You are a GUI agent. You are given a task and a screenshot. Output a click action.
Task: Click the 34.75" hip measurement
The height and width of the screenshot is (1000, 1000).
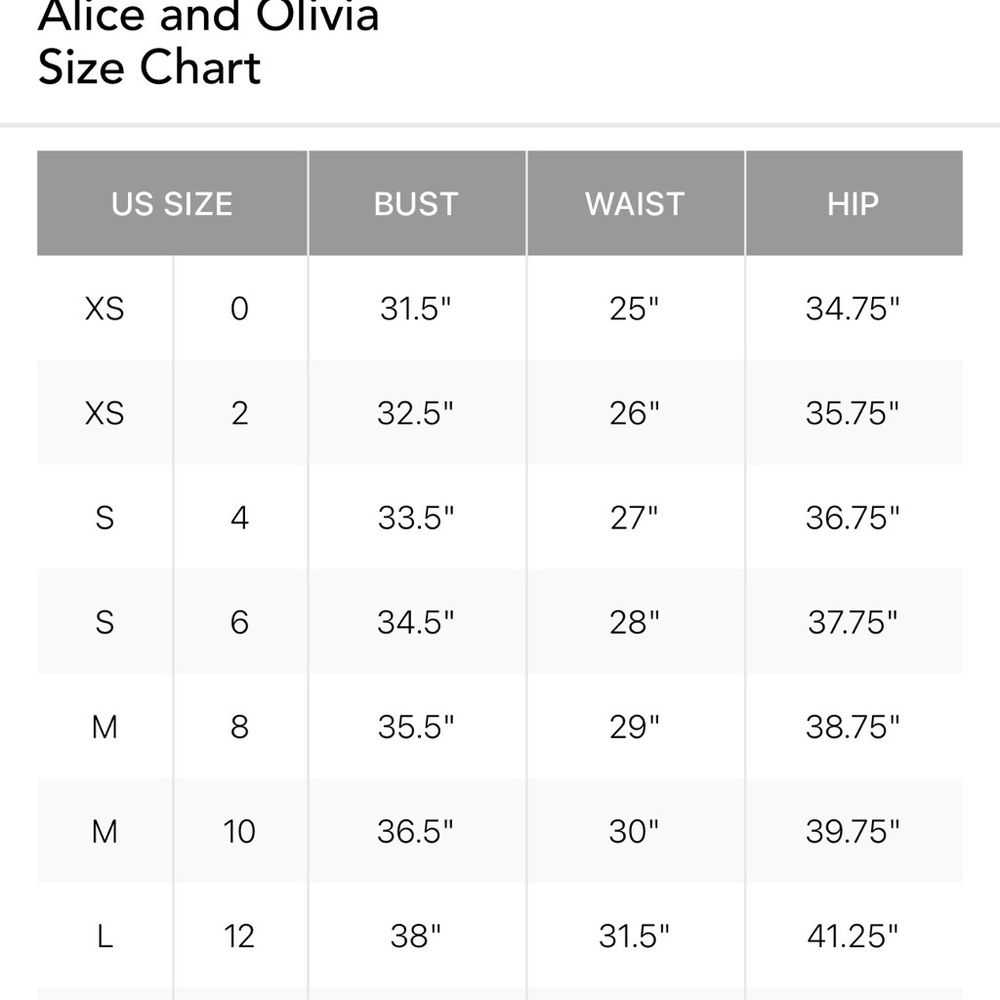pyautogui.click(x=853, y=309)
